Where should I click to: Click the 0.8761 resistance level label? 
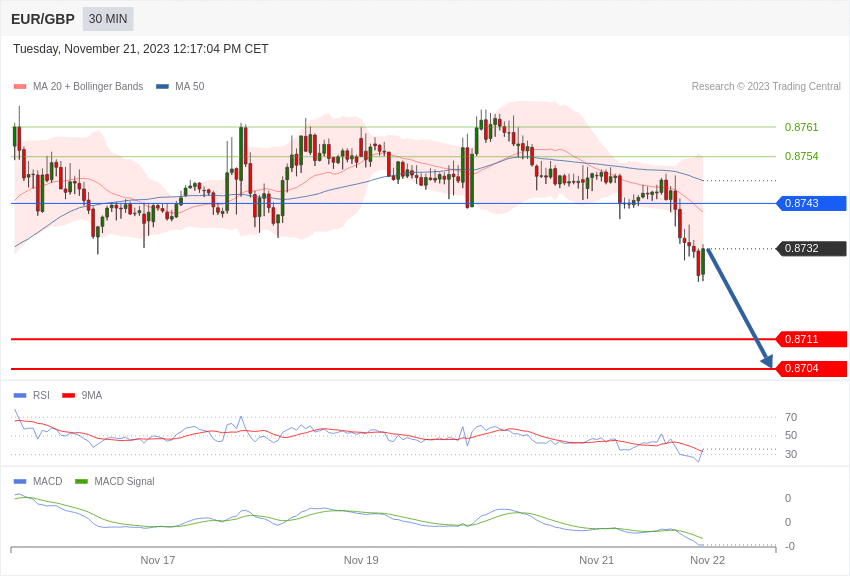[x=801, y=127]
